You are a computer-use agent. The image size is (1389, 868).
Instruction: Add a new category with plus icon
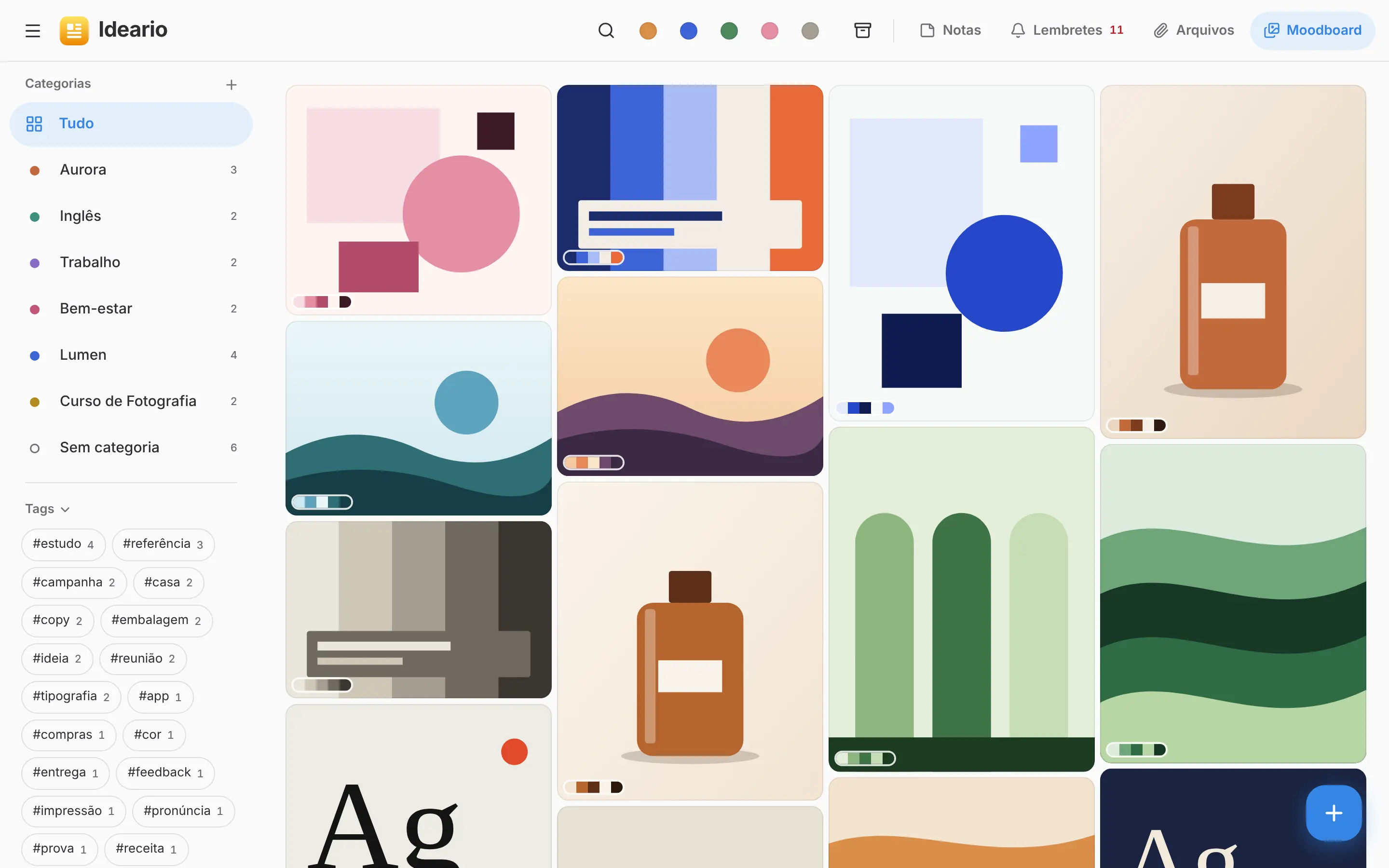231,85
